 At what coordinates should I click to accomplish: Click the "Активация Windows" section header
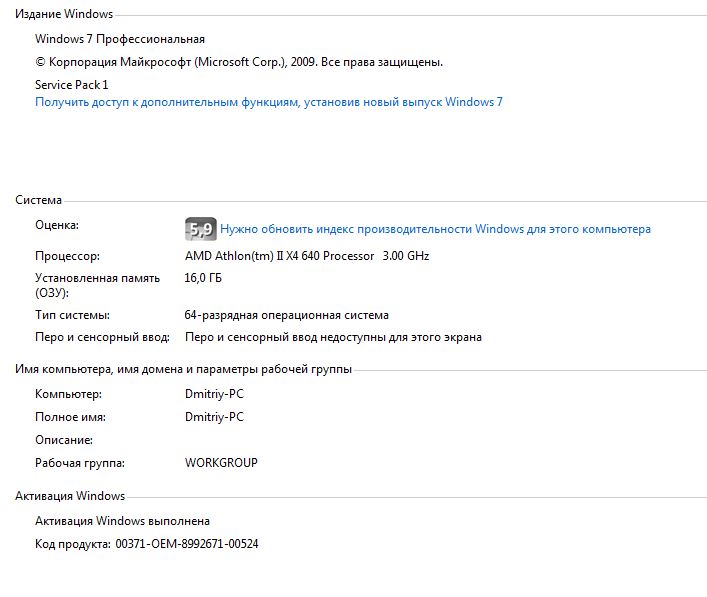(x=70, y=496)
